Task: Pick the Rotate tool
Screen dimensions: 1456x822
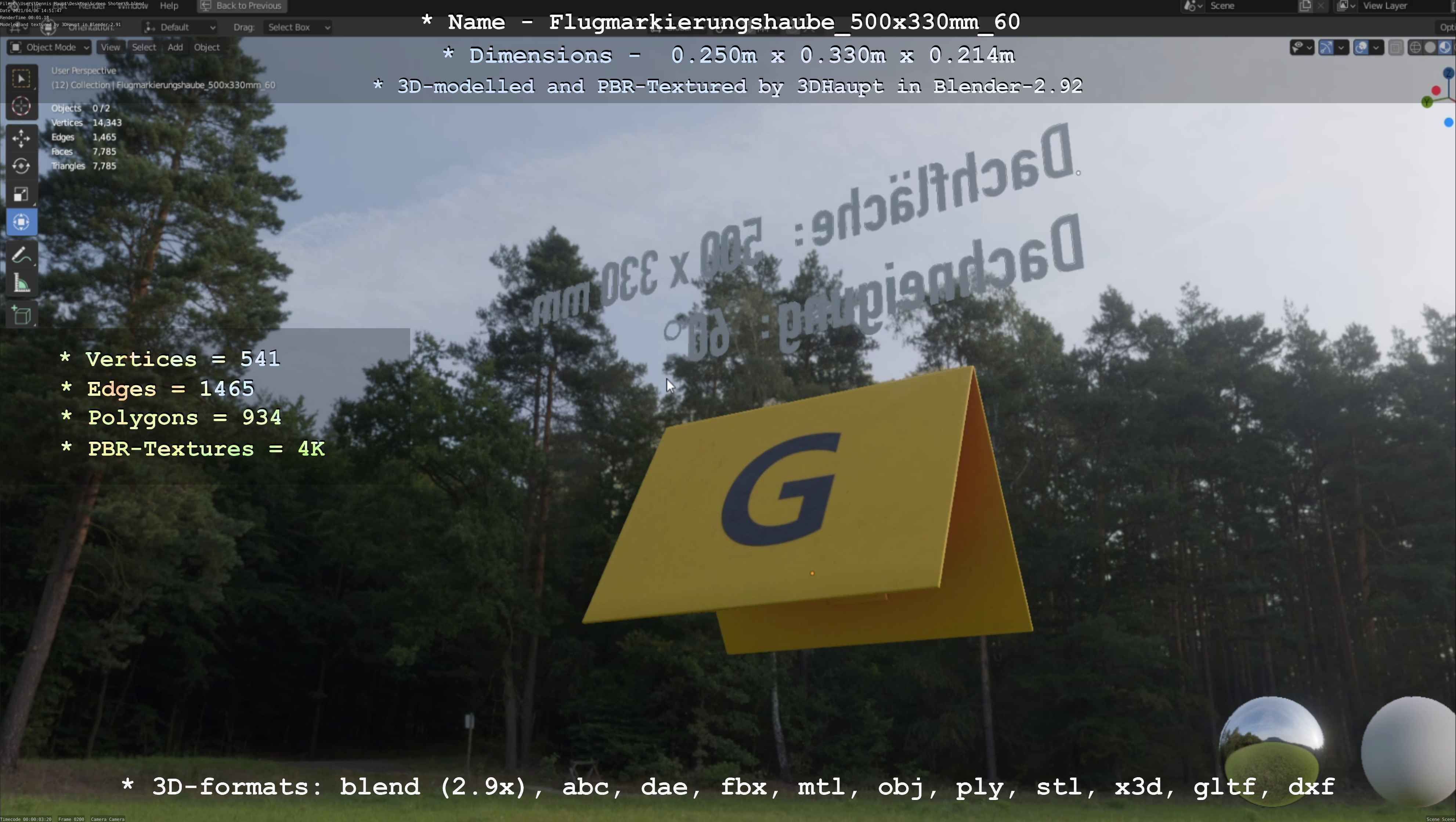Action: pos(21,166)
